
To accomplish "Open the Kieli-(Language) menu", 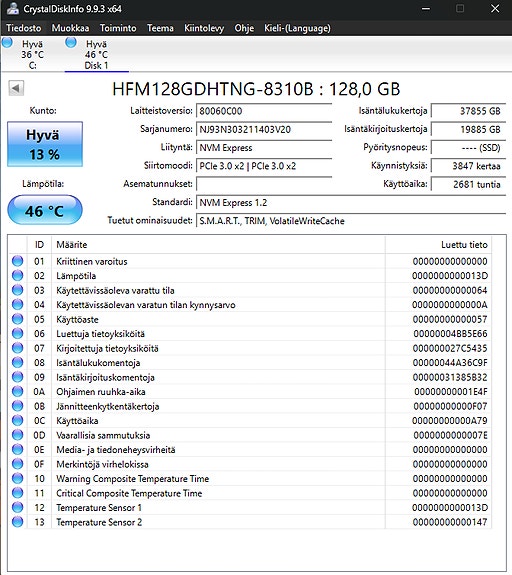I will [x=297, y=28].
